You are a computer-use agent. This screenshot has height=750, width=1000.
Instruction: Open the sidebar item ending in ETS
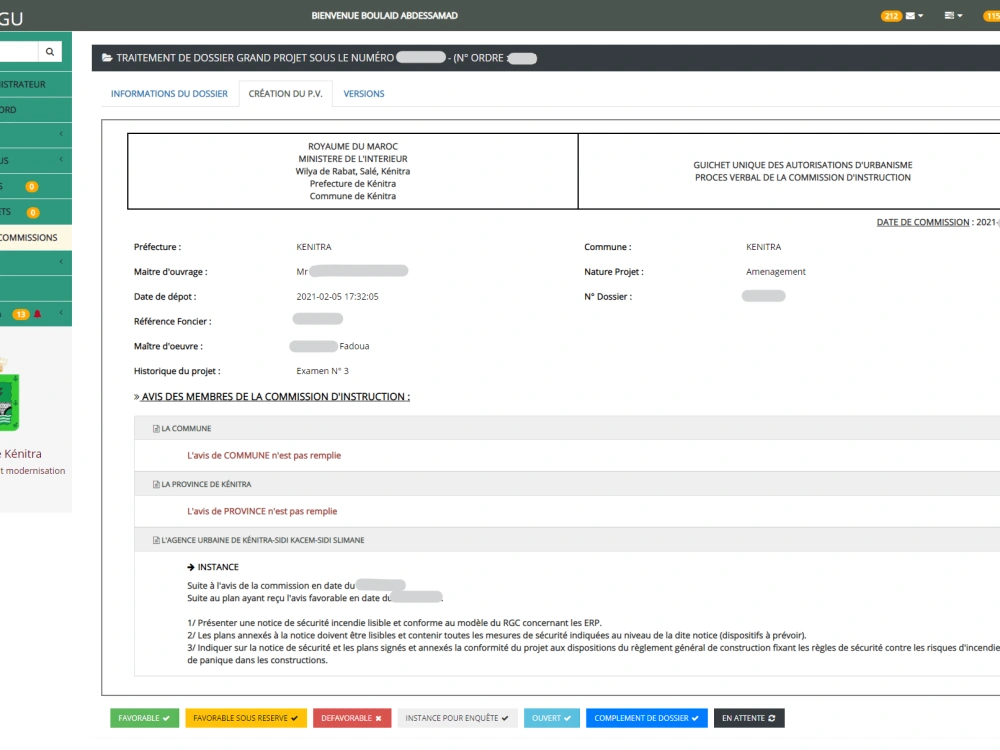[x=36, y=212]
